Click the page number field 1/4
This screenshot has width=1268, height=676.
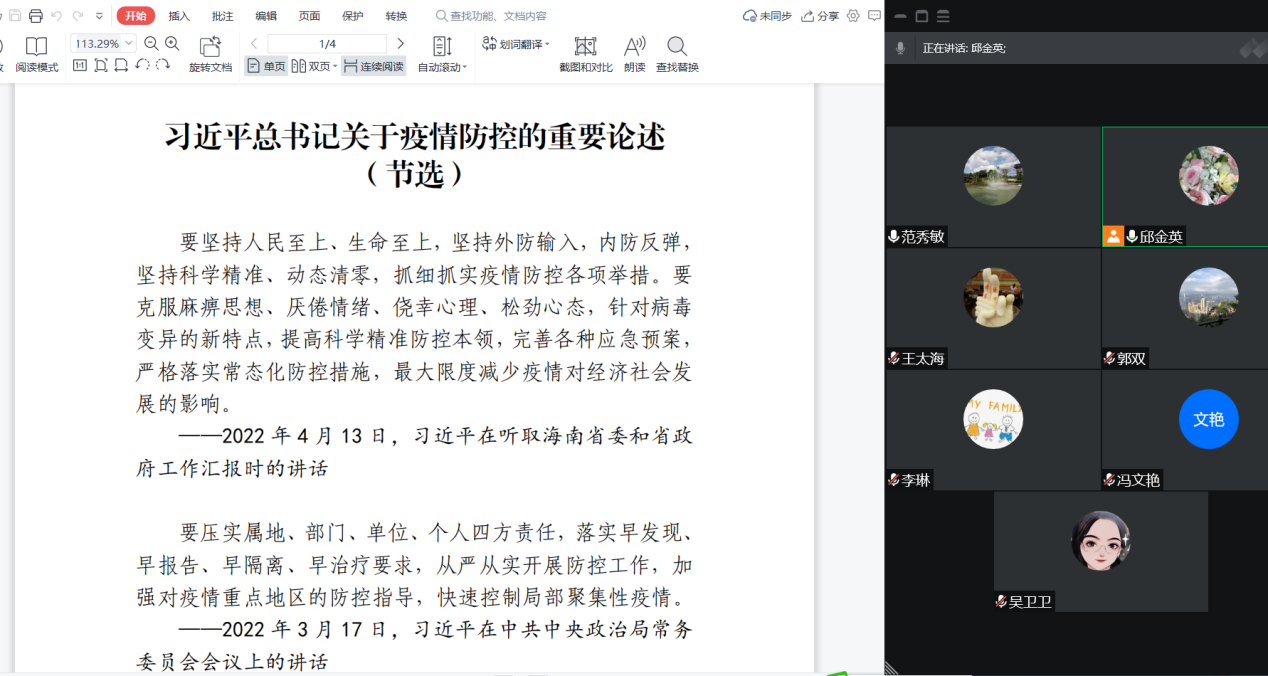[x=327, y=44]
